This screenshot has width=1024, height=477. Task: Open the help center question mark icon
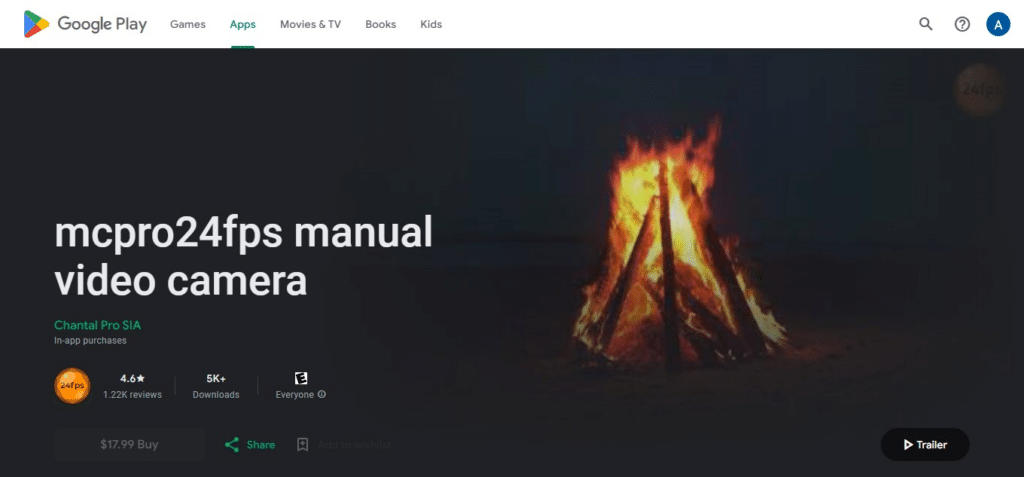point(962,24)
